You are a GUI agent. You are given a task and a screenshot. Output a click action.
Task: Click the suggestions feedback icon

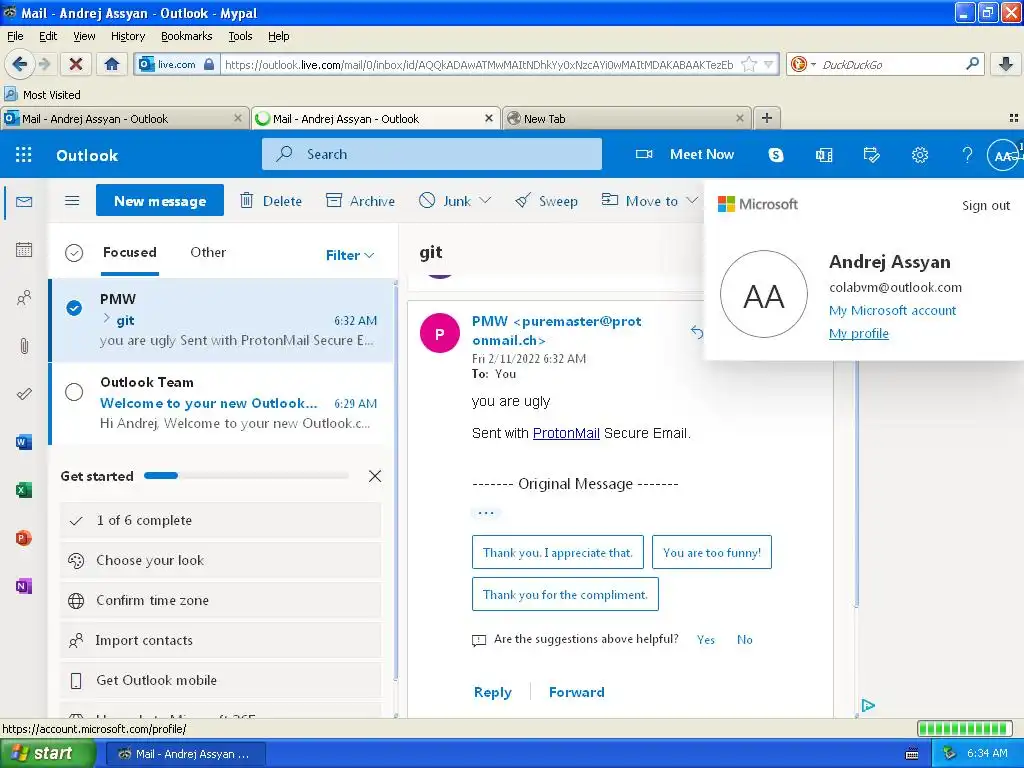point(479,640)
